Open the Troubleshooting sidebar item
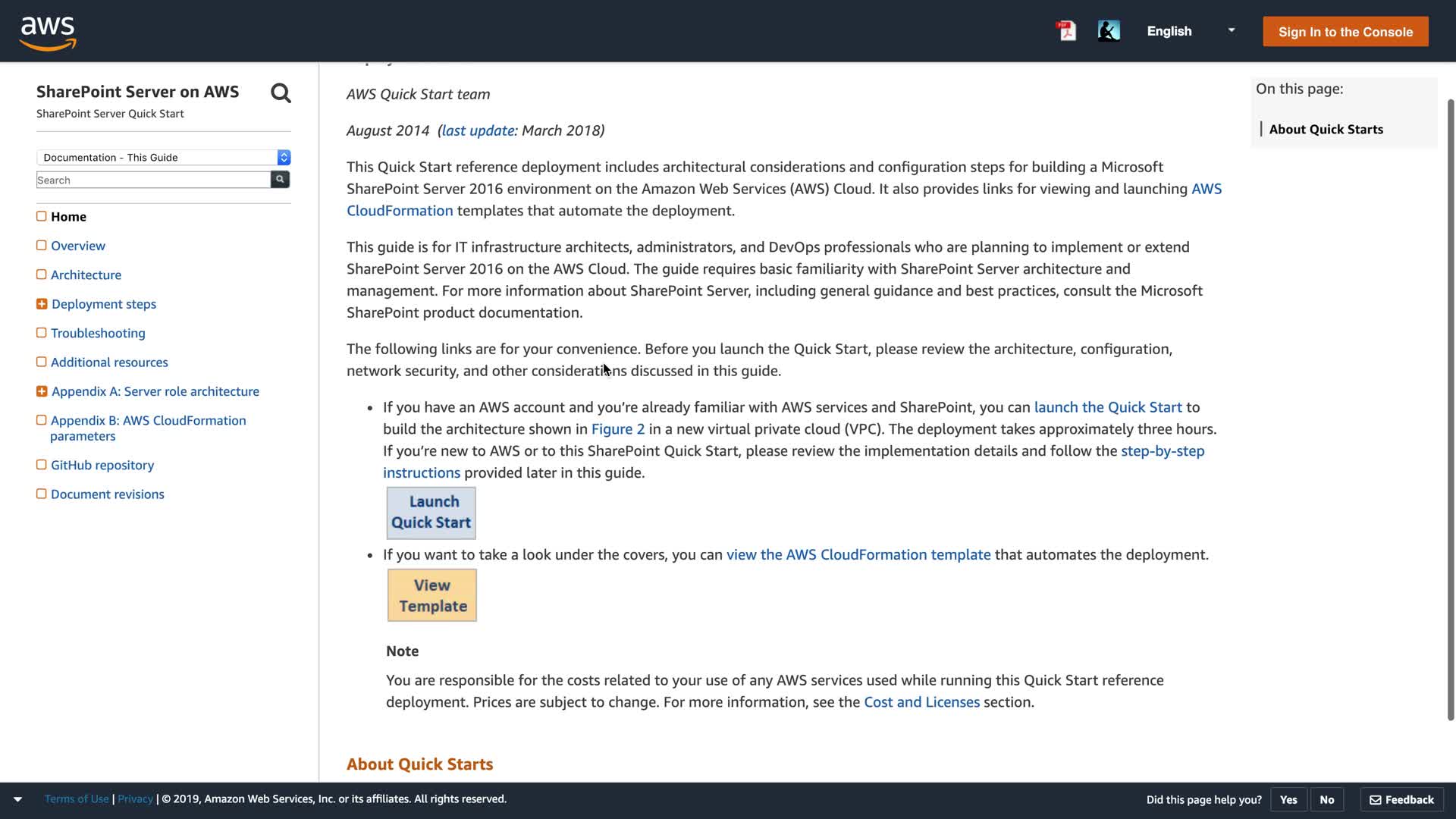Viewport: 1456px width, 819px height. [x=98, y=333]
